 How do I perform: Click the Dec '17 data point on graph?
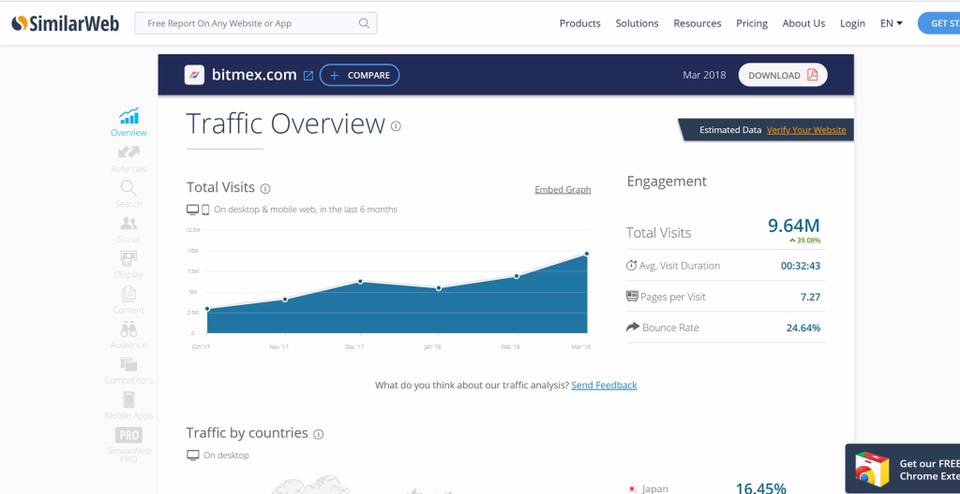(361, 282)
